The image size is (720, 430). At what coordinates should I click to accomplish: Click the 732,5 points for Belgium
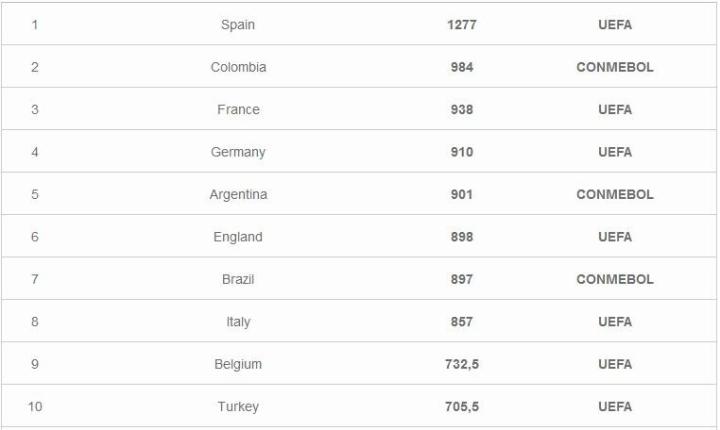point(461,364)
